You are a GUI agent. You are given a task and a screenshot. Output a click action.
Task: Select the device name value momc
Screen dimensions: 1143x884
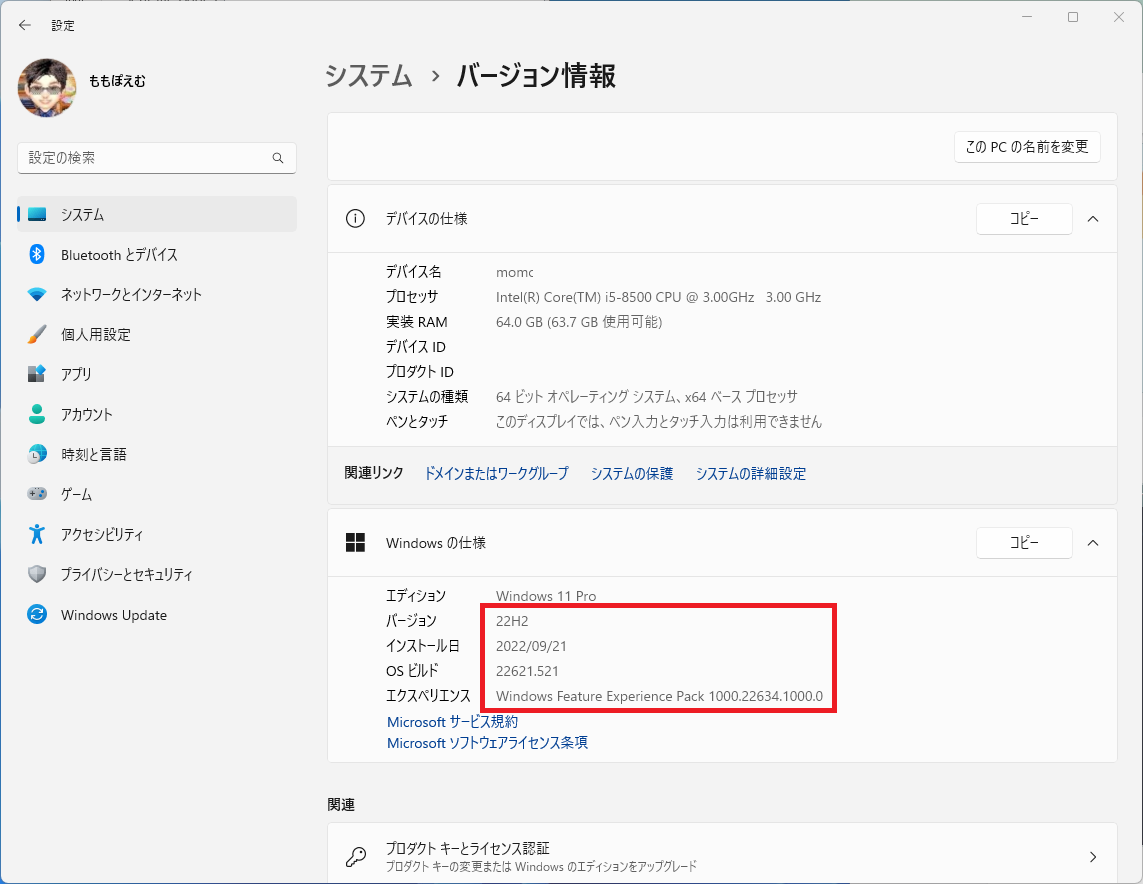[515, 273]
